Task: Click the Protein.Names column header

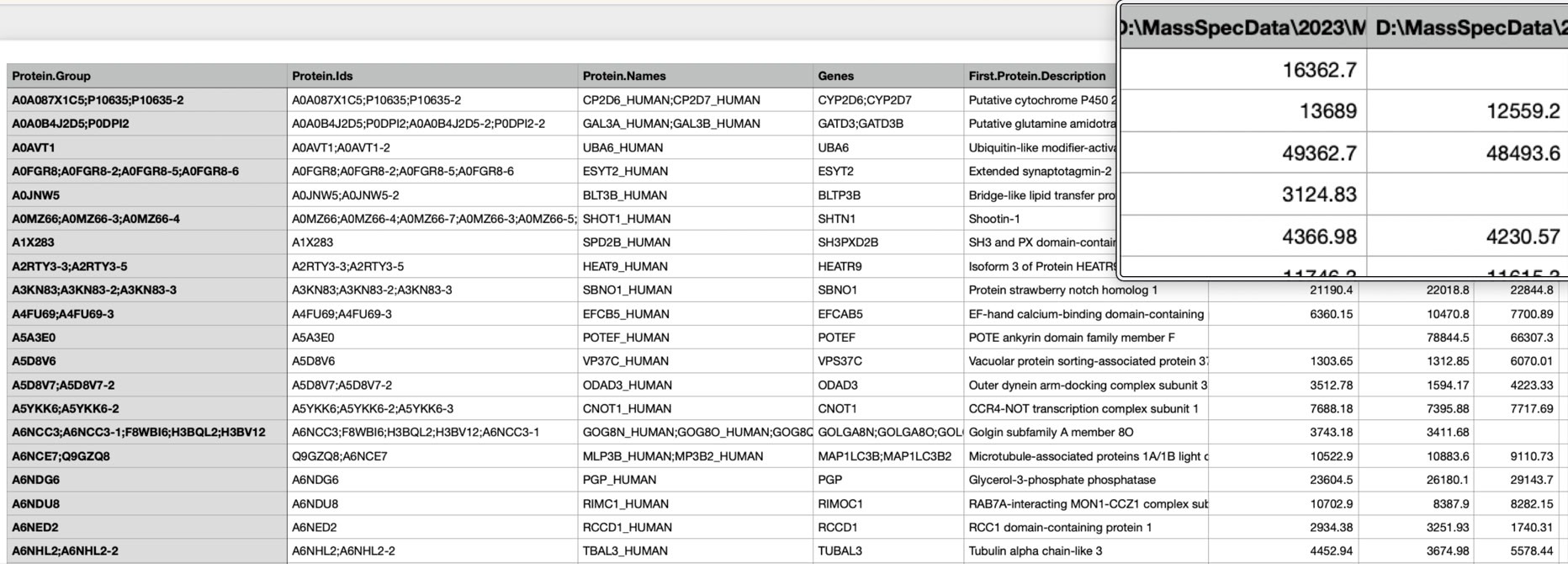Action: (624, 76)
